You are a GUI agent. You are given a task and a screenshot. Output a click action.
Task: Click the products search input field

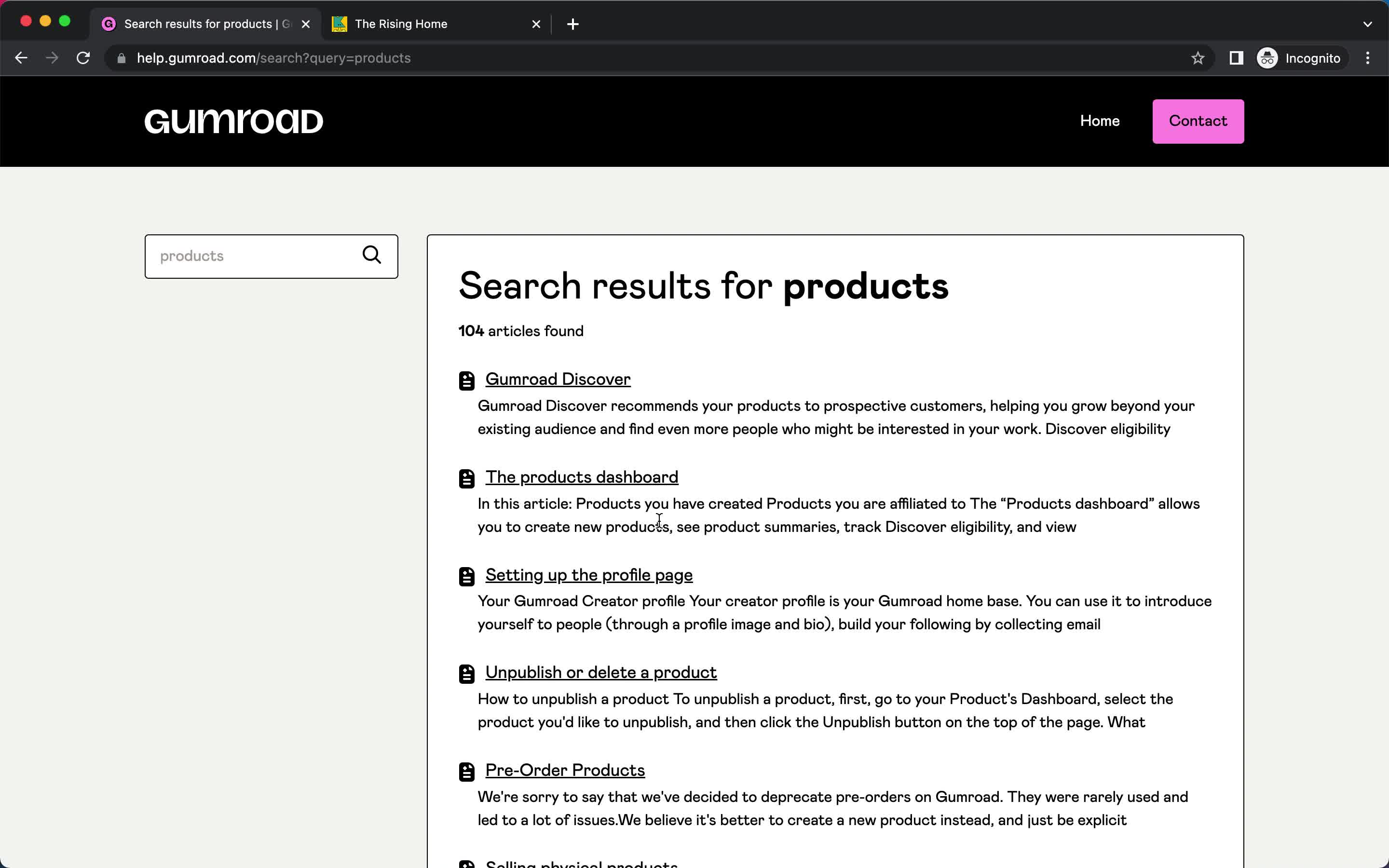(x=255, y=256)
